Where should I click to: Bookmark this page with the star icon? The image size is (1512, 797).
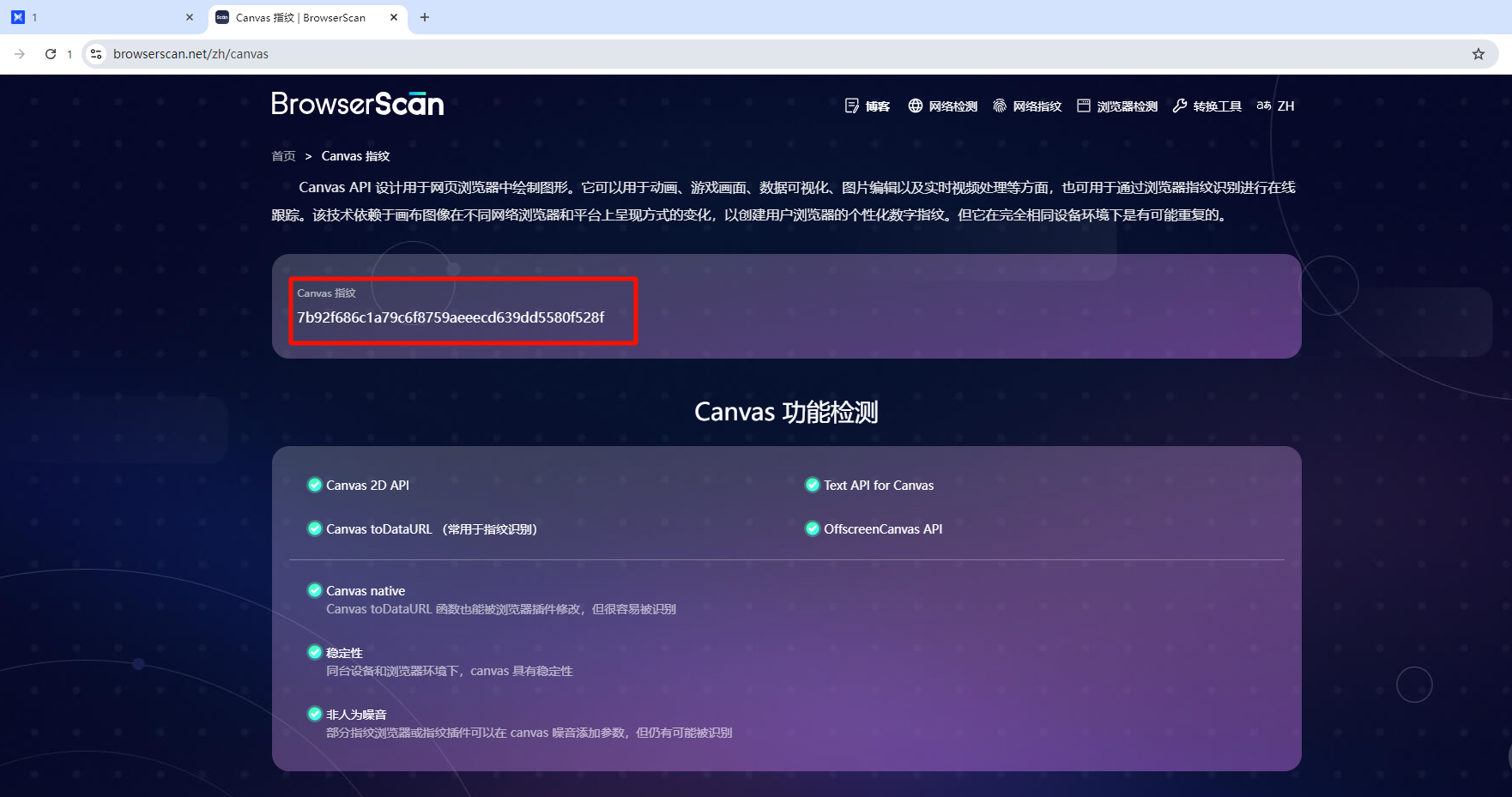[x=1478, y=54]
